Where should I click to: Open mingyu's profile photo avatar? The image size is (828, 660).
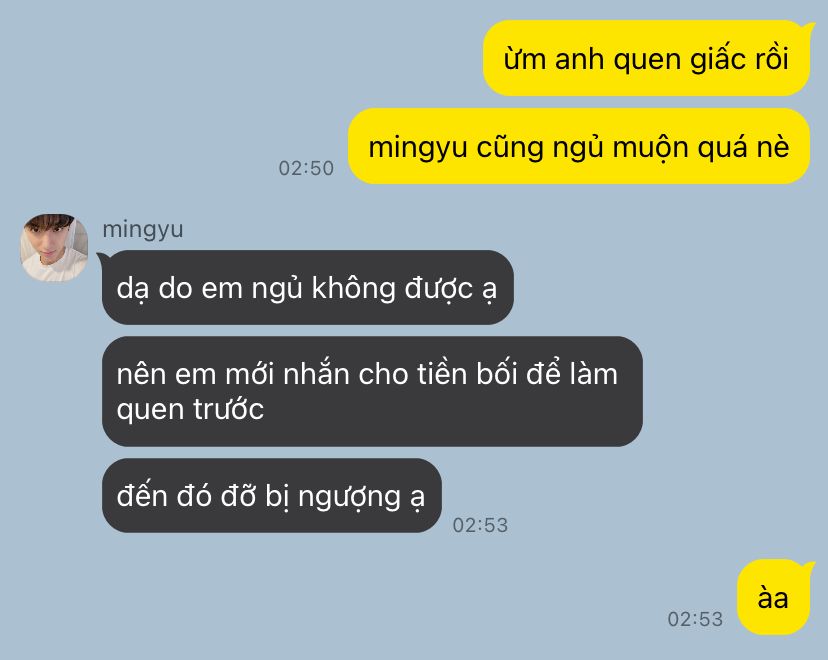pos(54,247)
